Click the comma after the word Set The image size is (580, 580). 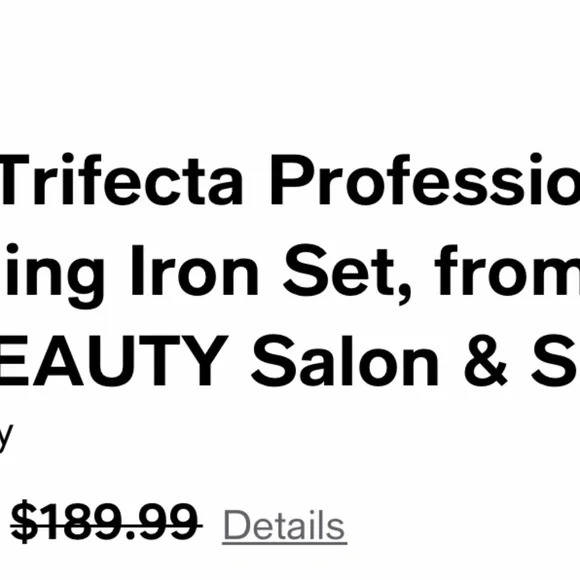(x=405, y=296)
